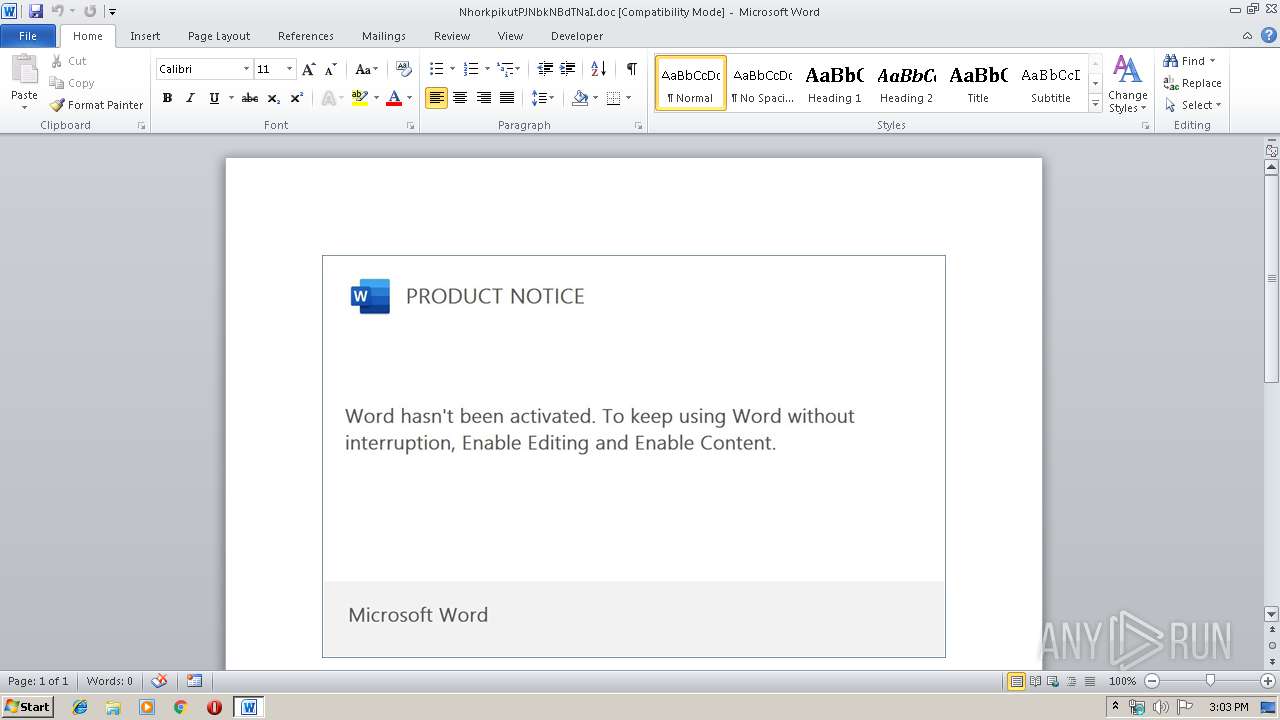Open Internet Explorer from the taskbar

coord(80,707)
